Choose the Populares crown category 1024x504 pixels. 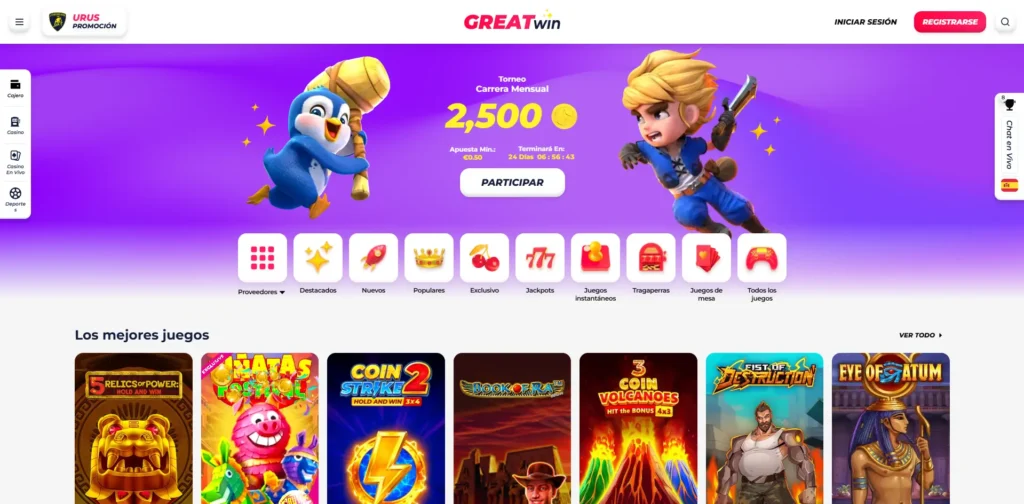429,258
